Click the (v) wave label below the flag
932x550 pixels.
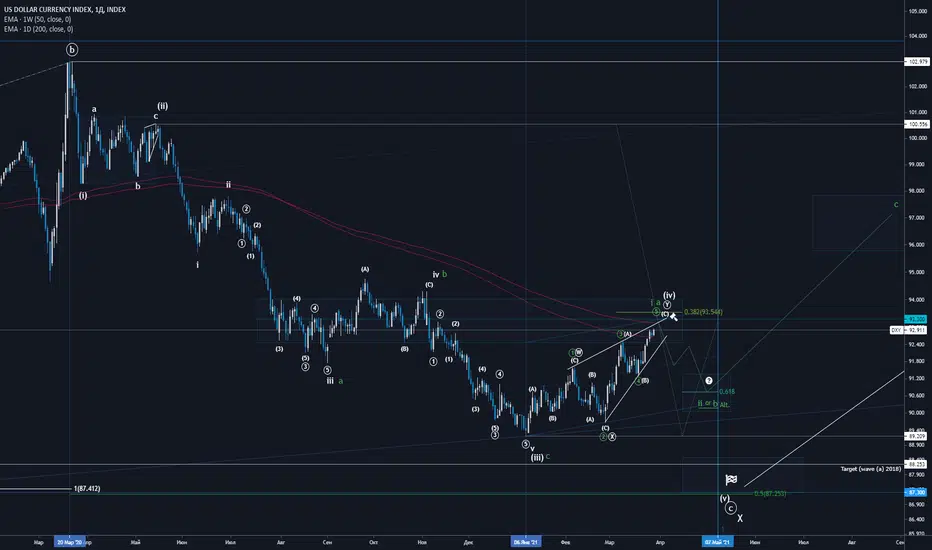[x=725, y=498]
